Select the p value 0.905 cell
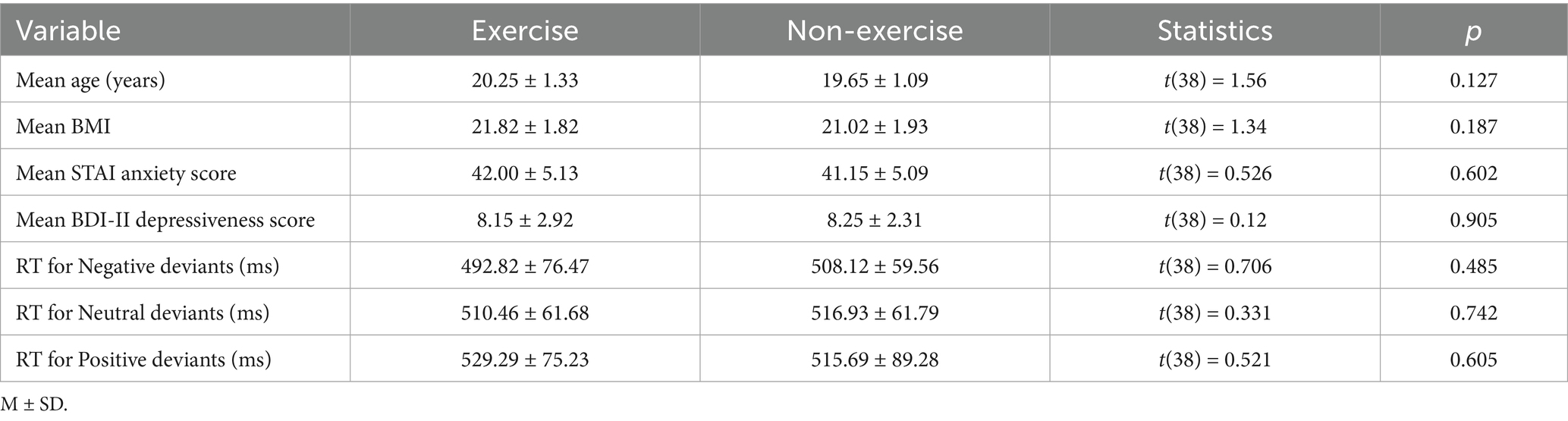This screenshot has width=1568, height=421. [1473, 220]
